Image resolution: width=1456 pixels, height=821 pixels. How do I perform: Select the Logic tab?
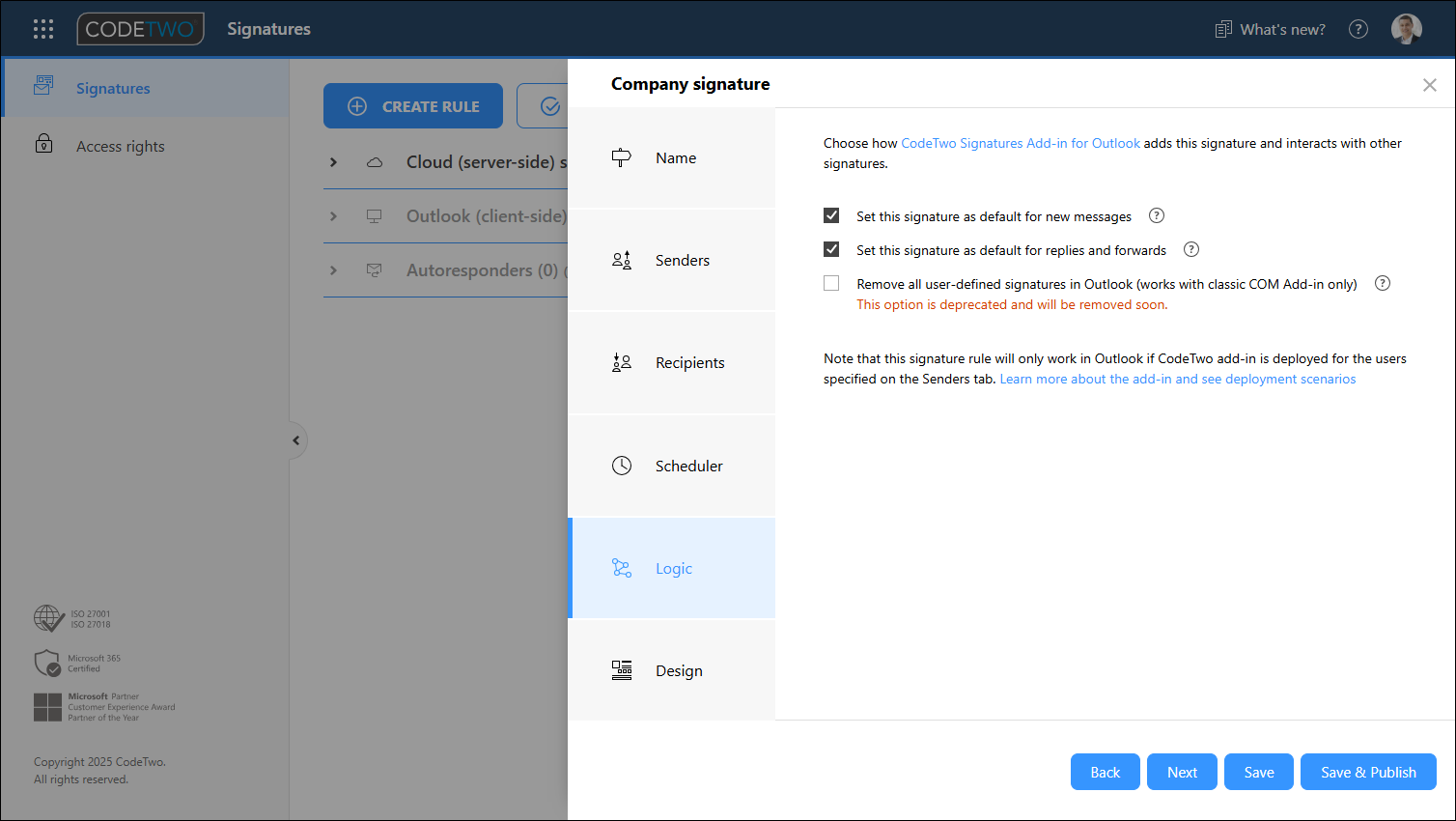pyautogui.click(x=672, y=568)
